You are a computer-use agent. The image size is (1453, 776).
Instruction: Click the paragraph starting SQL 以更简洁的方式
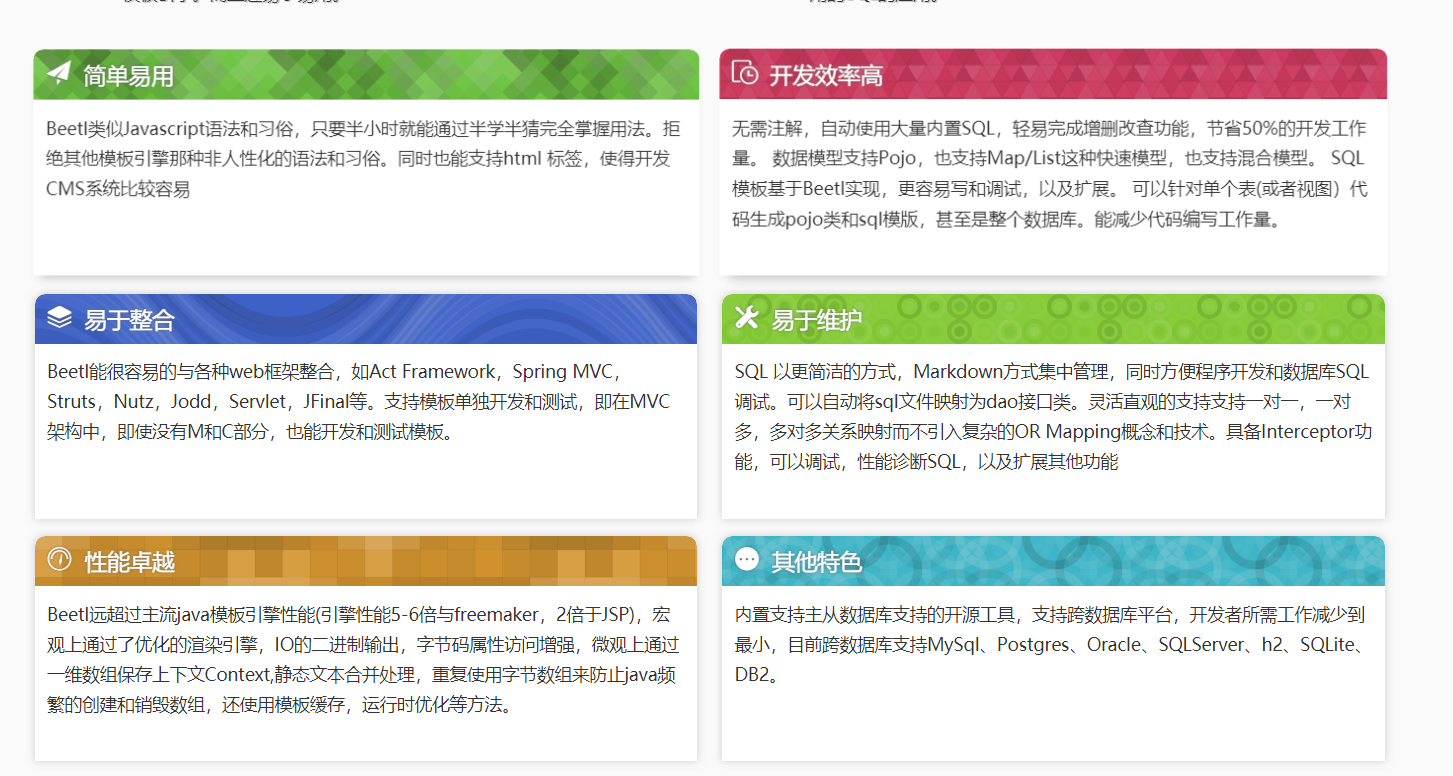click(1053, 416)
